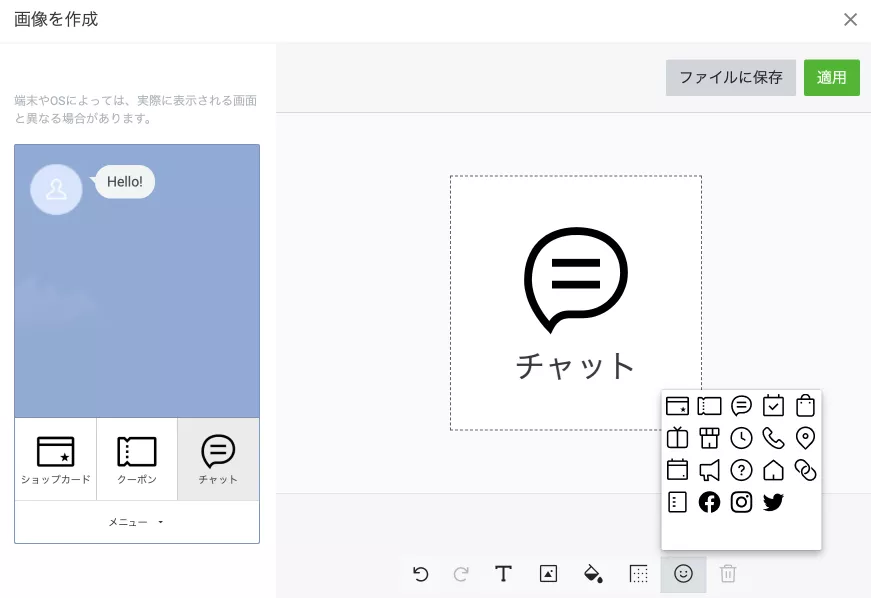This screenshot has width=871, height=598.
Task: Click the green 適用 button
Action: pyautogui.click(x=831, y=78)
